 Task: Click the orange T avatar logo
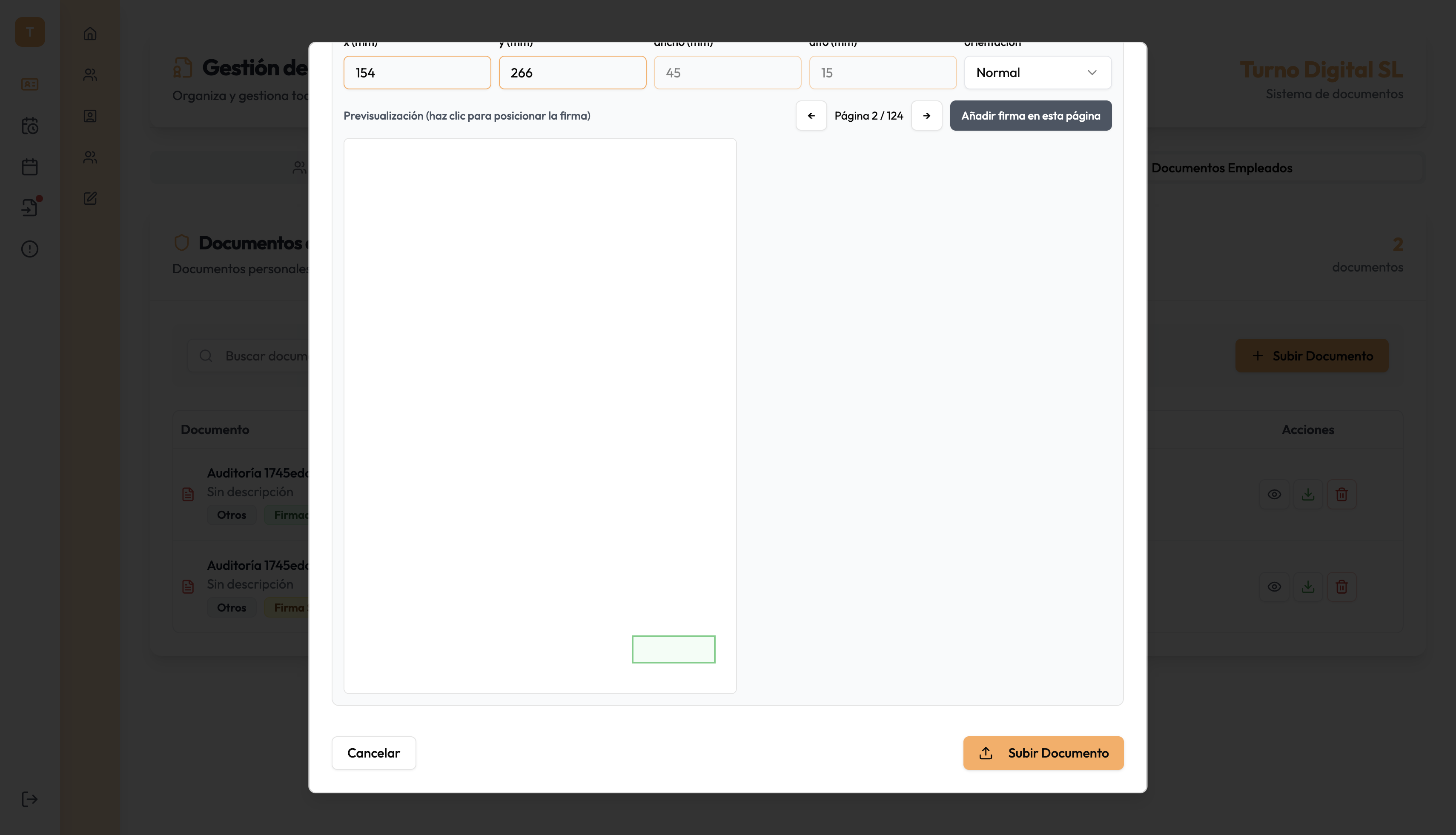pos(30,32)
